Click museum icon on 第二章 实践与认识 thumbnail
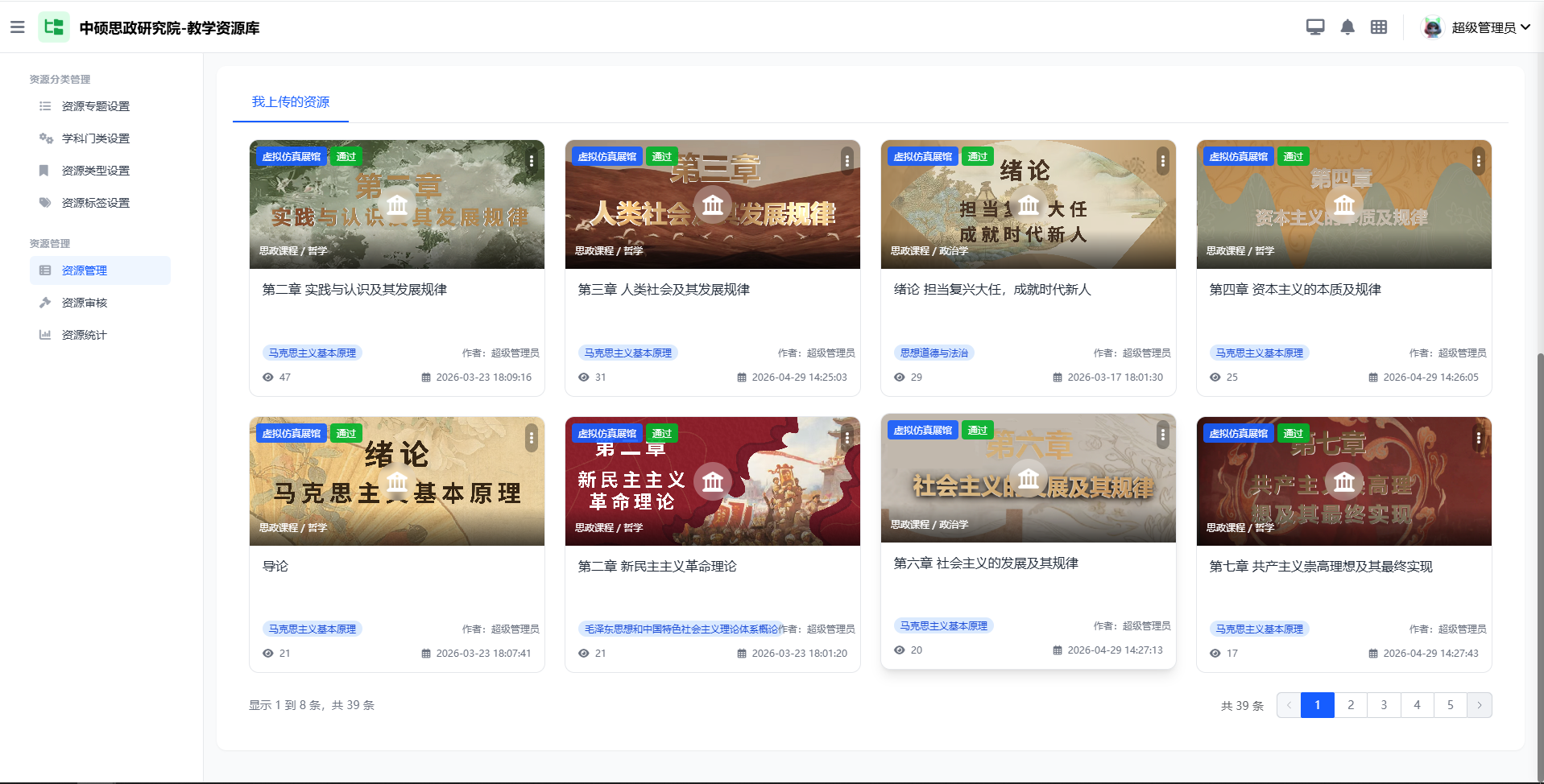 pyautogui.click(x=397, y=205)
